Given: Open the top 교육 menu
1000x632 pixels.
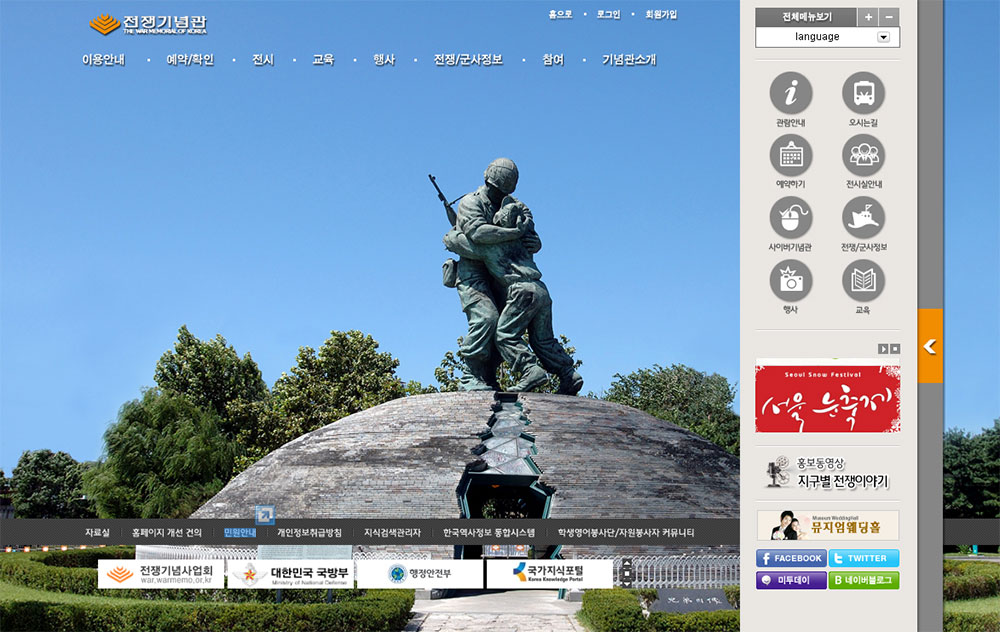Looking at the screenshot, I should pyautogui.click(x=323, y=60).
